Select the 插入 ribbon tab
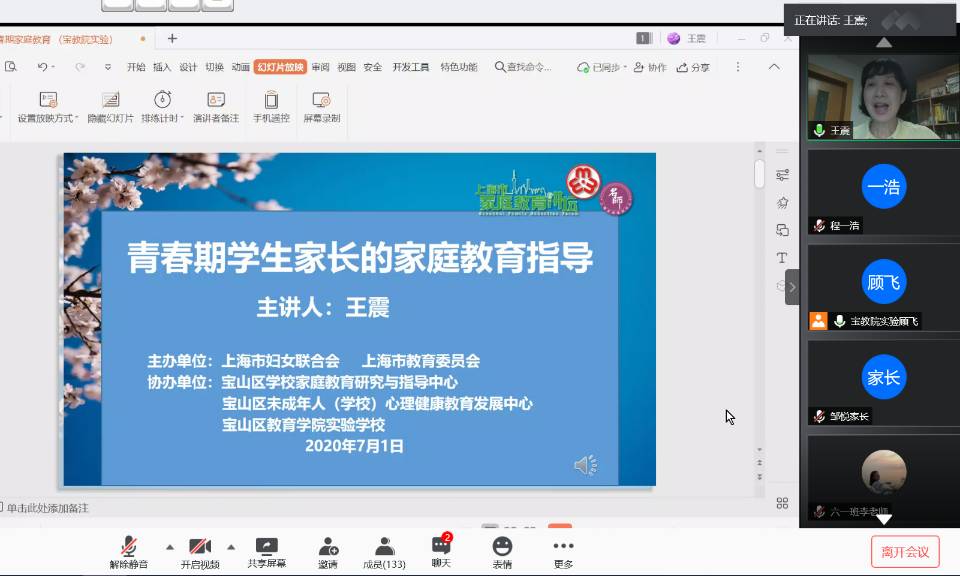 [162, 67]
